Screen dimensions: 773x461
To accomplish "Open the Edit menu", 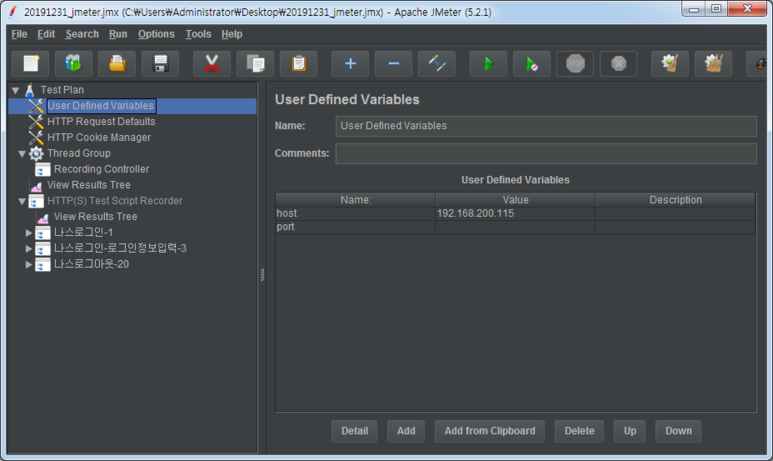I will (x=46, y=34).
